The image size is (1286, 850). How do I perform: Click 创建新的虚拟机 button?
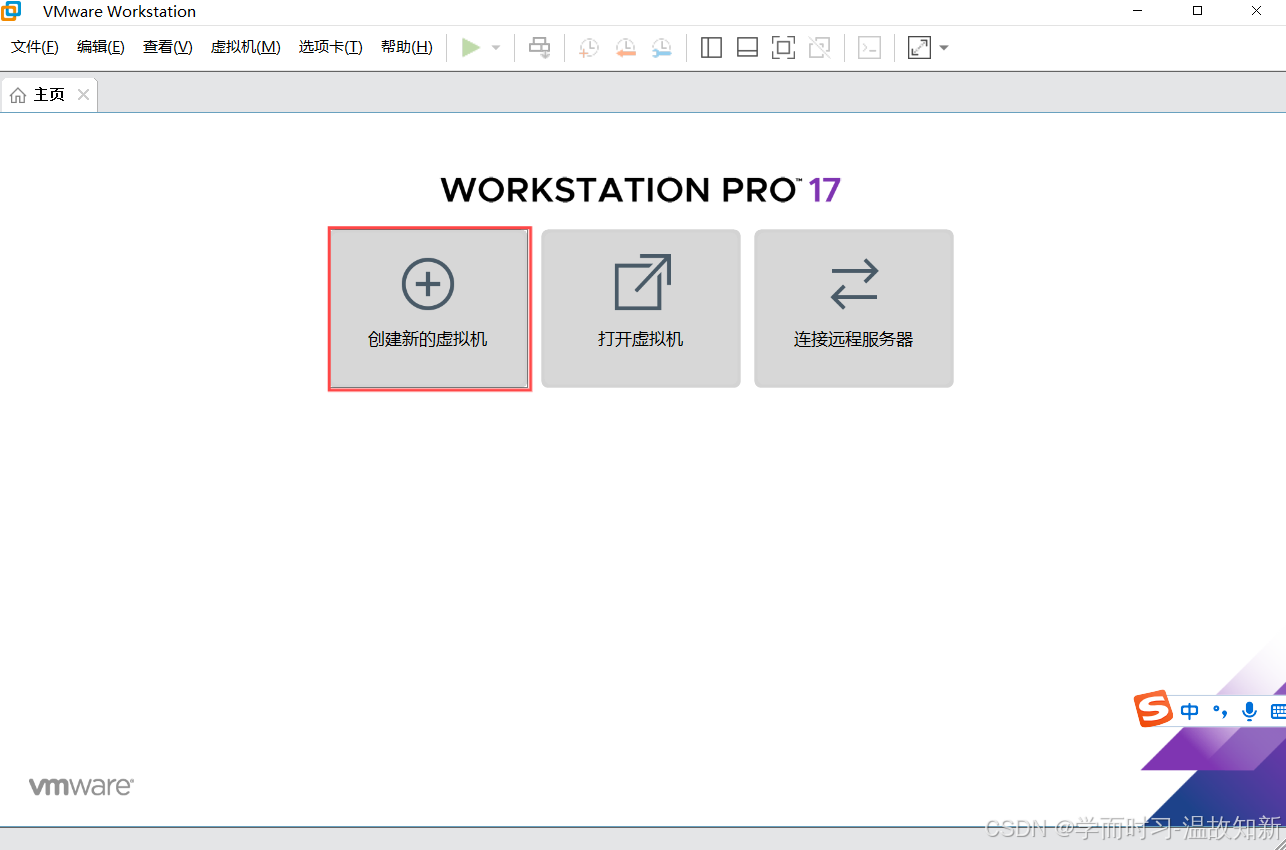pos(429,309)
